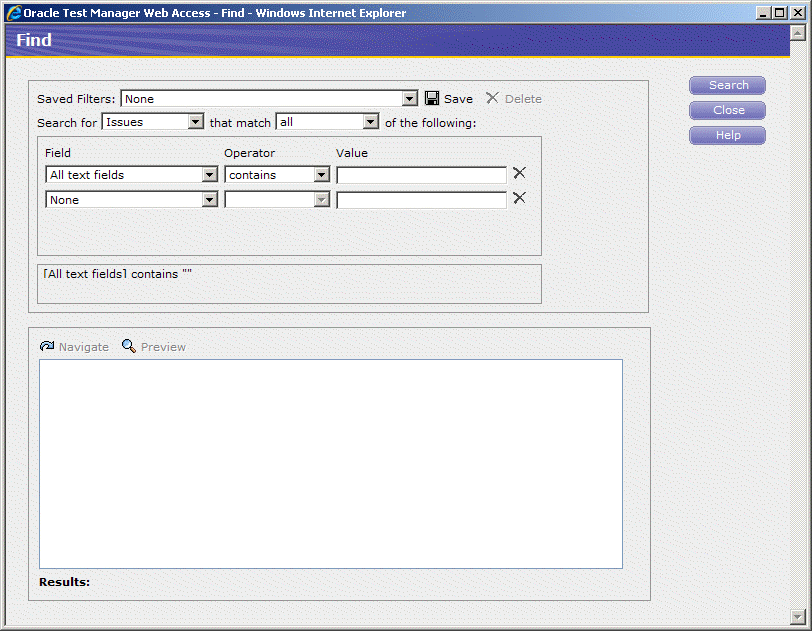Click the scrollbar up arrow
812x631 pixels.
[x=798, y=33]
